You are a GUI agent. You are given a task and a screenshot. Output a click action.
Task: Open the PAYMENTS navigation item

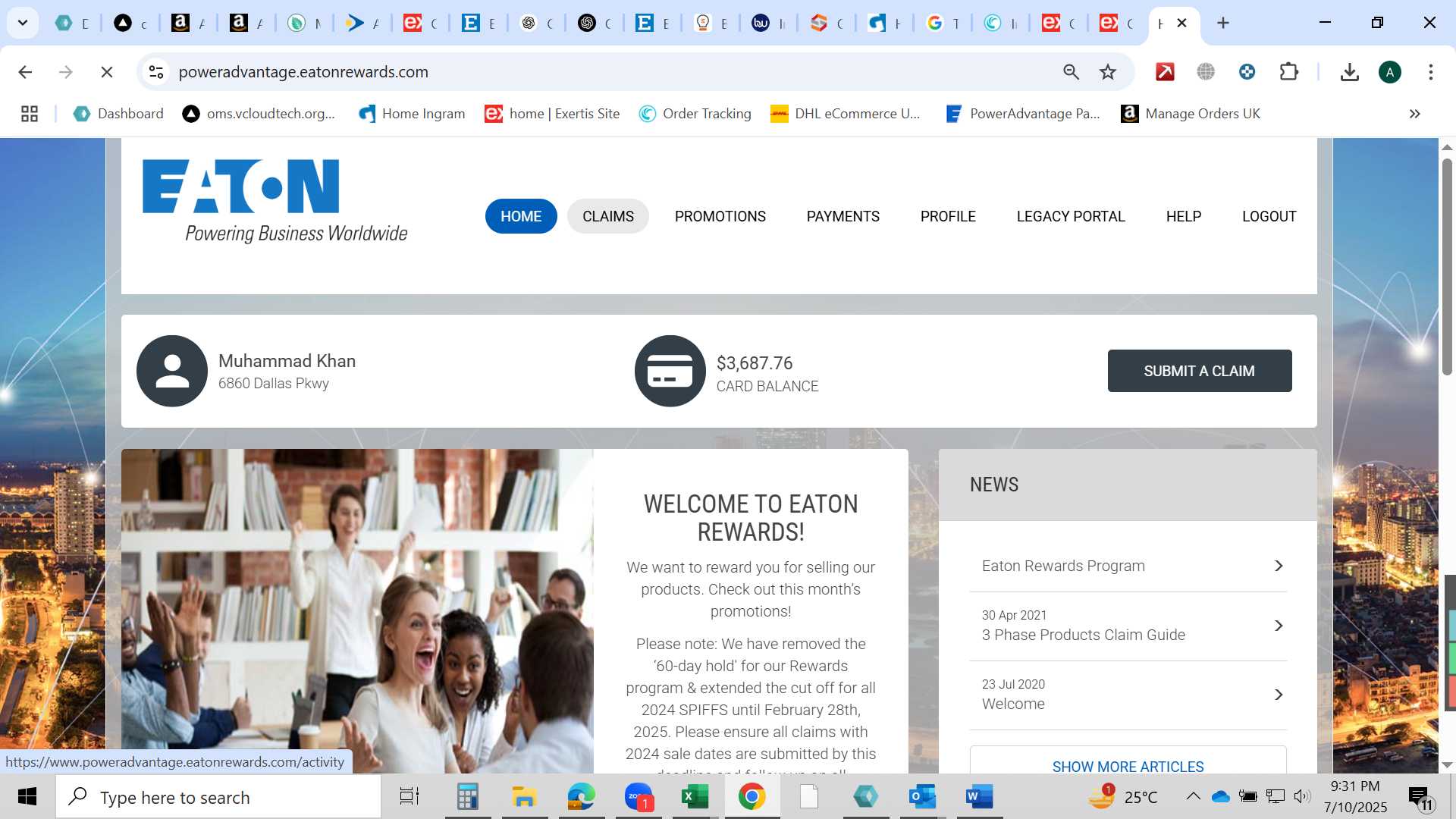(x=843, y=216)
